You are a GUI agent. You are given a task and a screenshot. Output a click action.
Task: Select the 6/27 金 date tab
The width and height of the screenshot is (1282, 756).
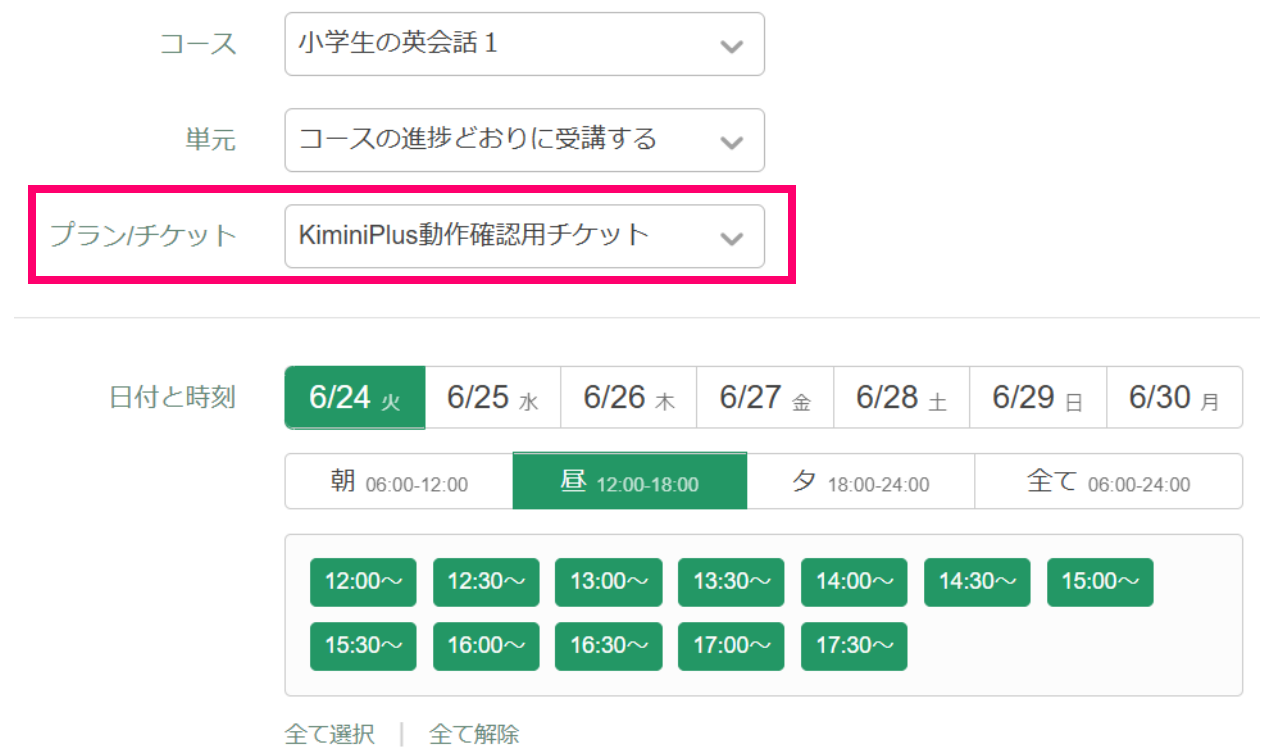pos(765,398)
